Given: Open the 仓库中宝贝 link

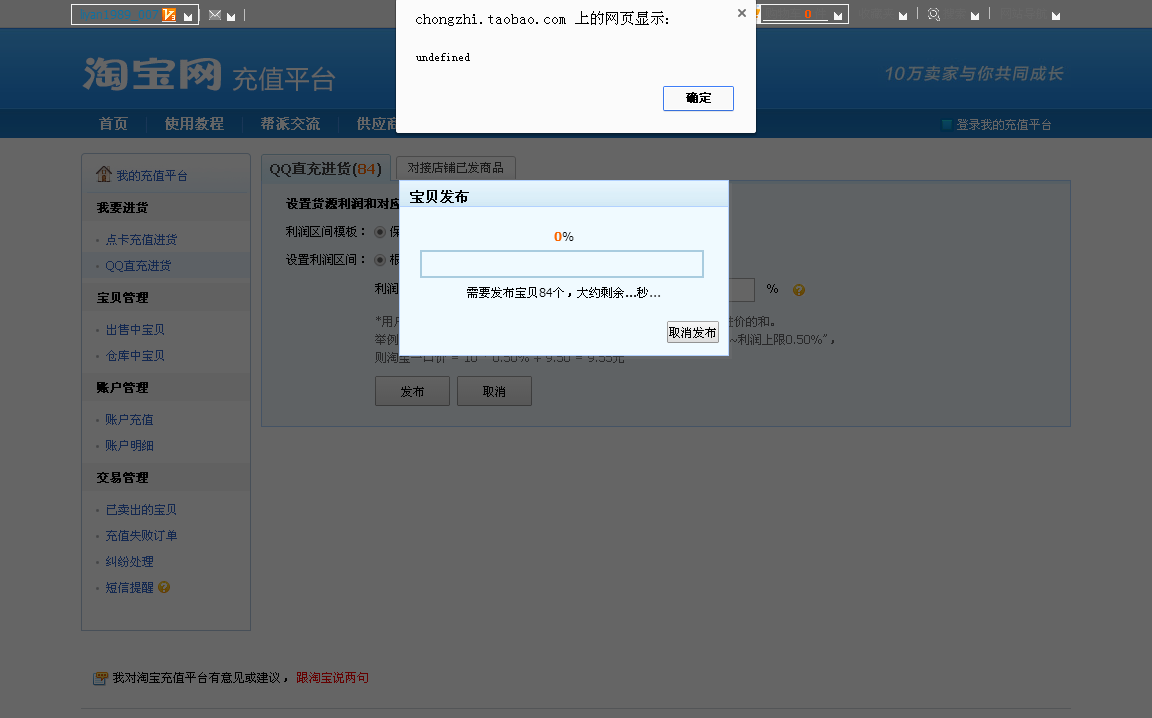Looking at the screenshot, I should [x=135, y=356].
